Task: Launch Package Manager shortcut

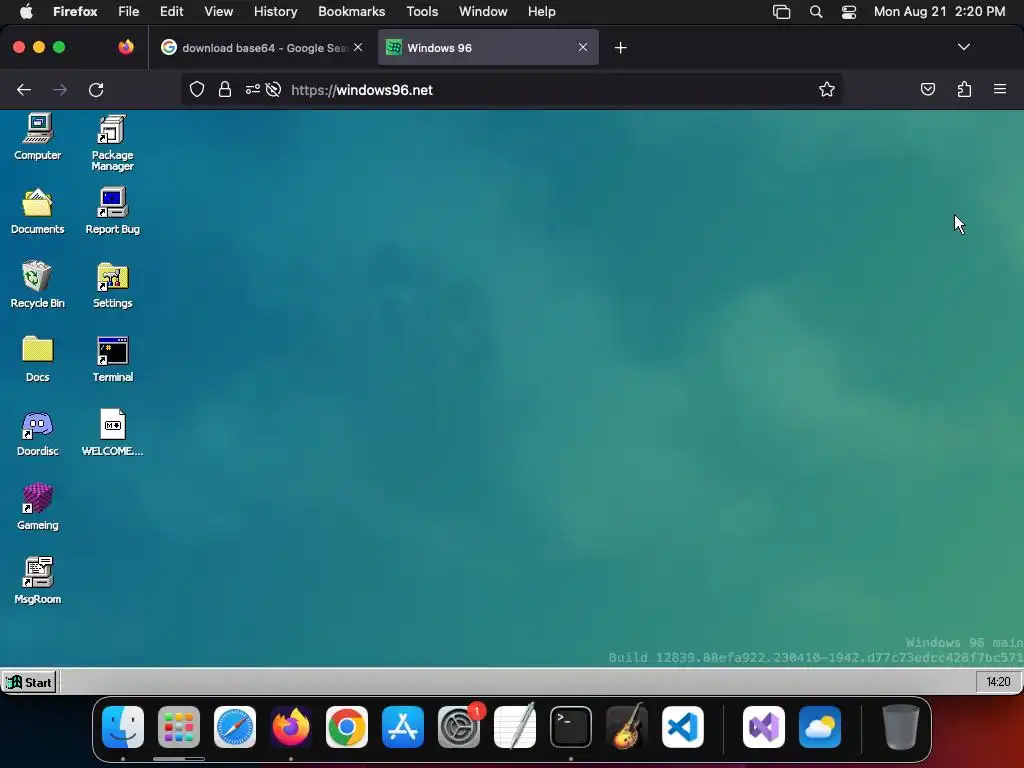Action: coord(112,143)
